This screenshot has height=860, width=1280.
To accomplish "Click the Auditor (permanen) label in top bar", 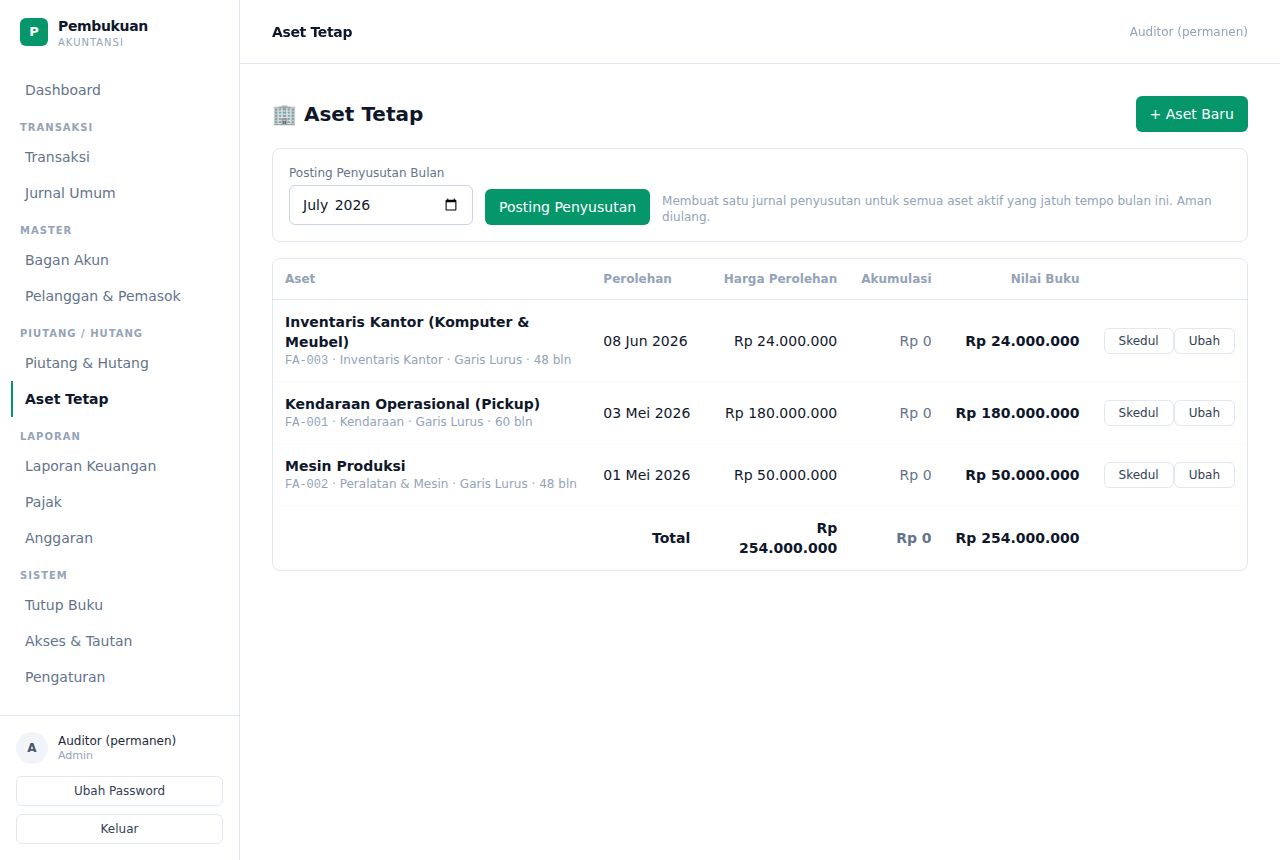I will click(x=1188, y=32).
